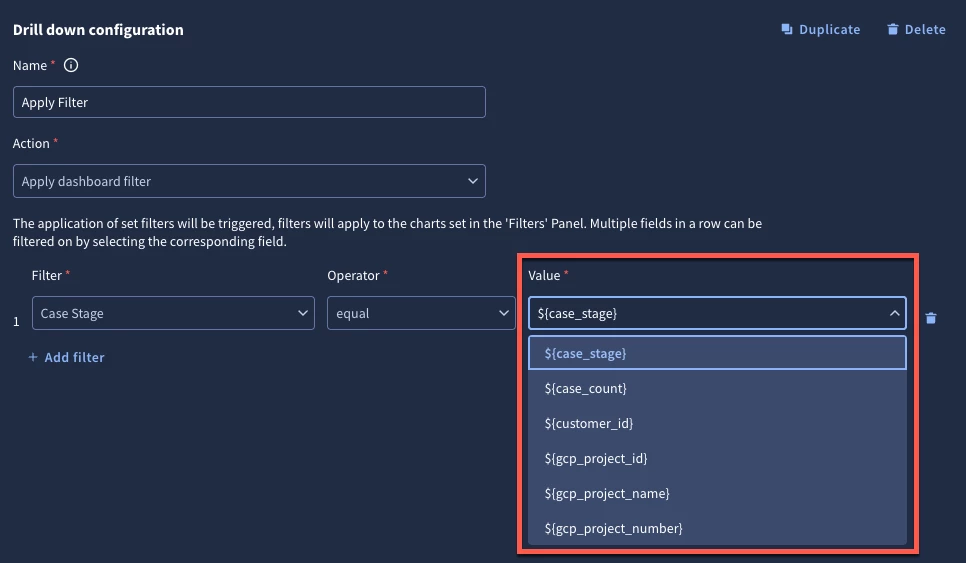Pick ${gcp_project_number} option
The width and height of the screenshot is (966, 563).
(717, 529)
